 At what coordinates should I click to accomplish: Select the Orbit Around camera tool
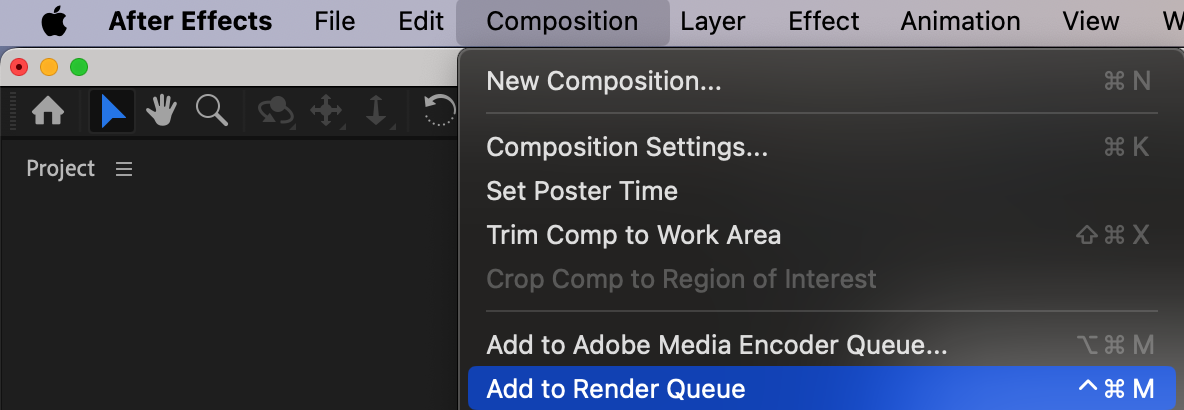(x=275, y=111)
